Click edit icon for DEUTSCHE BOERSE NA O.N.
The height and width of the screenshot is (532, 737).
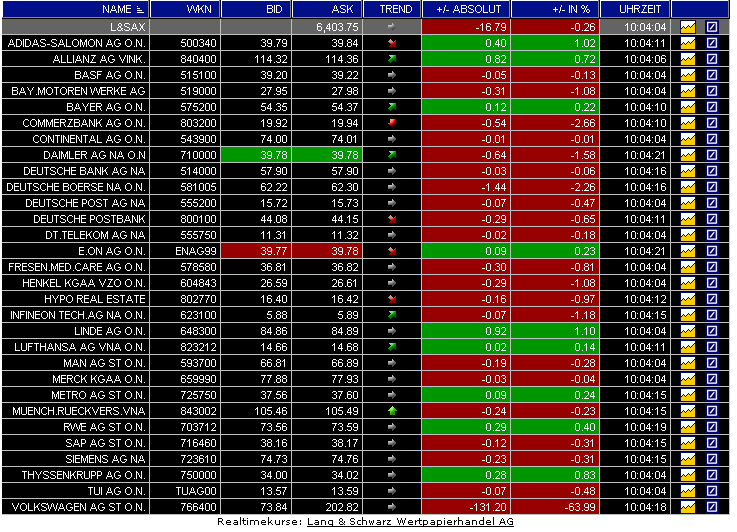pos(712,187)
